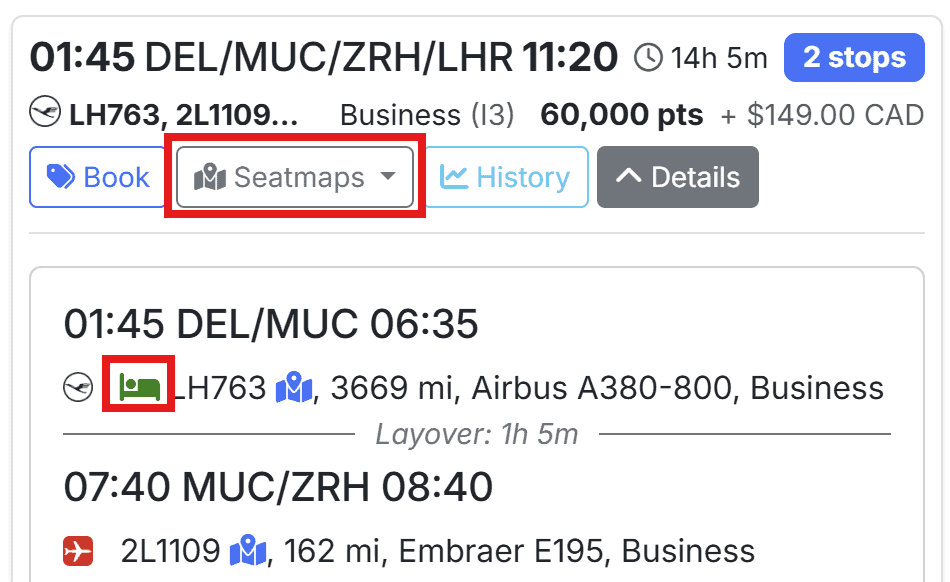Click the blue map icon beside 2L1109

pos(248,550)
